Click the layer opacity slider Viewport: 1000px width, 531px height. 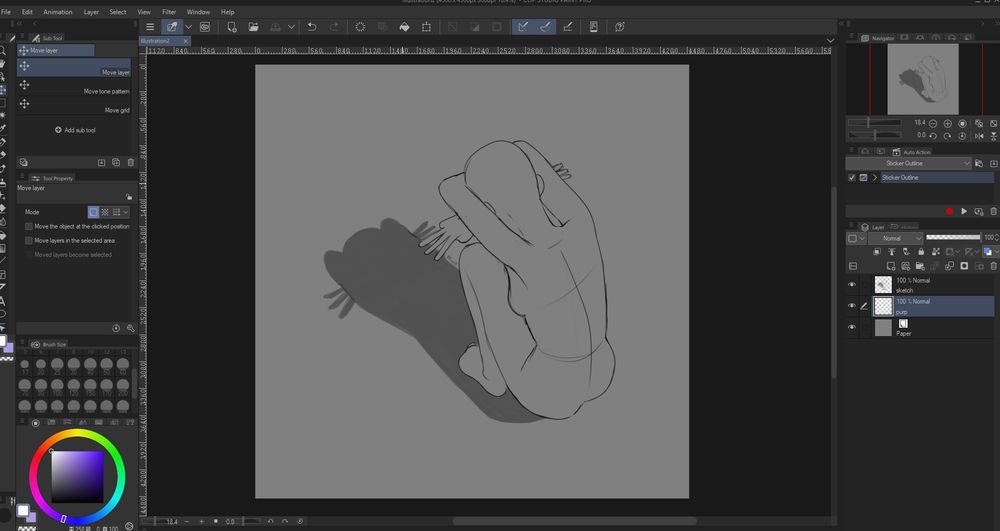(x=953, y=237)
